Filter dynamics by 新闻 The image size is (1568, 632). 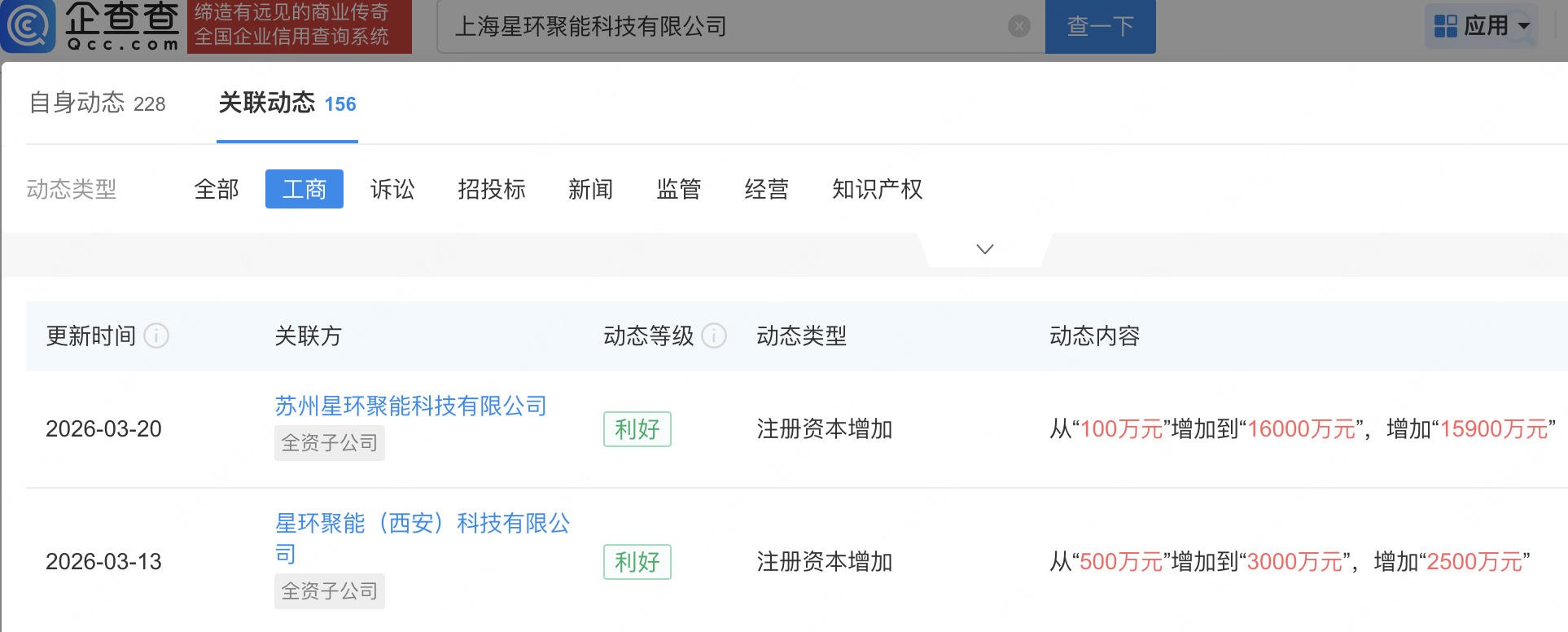(590, 189)
